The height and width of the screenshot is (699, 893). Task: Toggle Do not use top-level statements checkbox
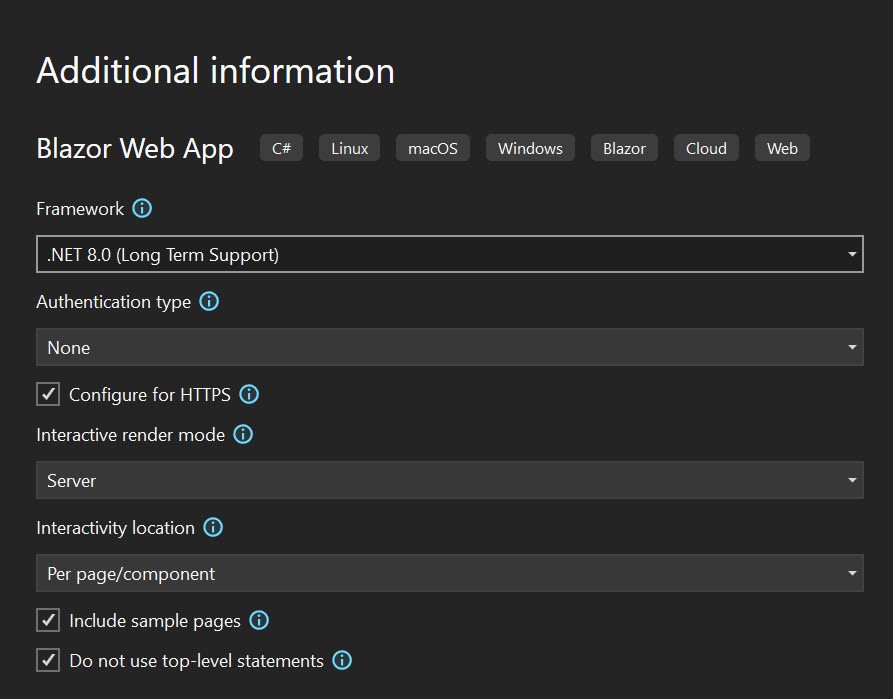click(x=48, y=661)
